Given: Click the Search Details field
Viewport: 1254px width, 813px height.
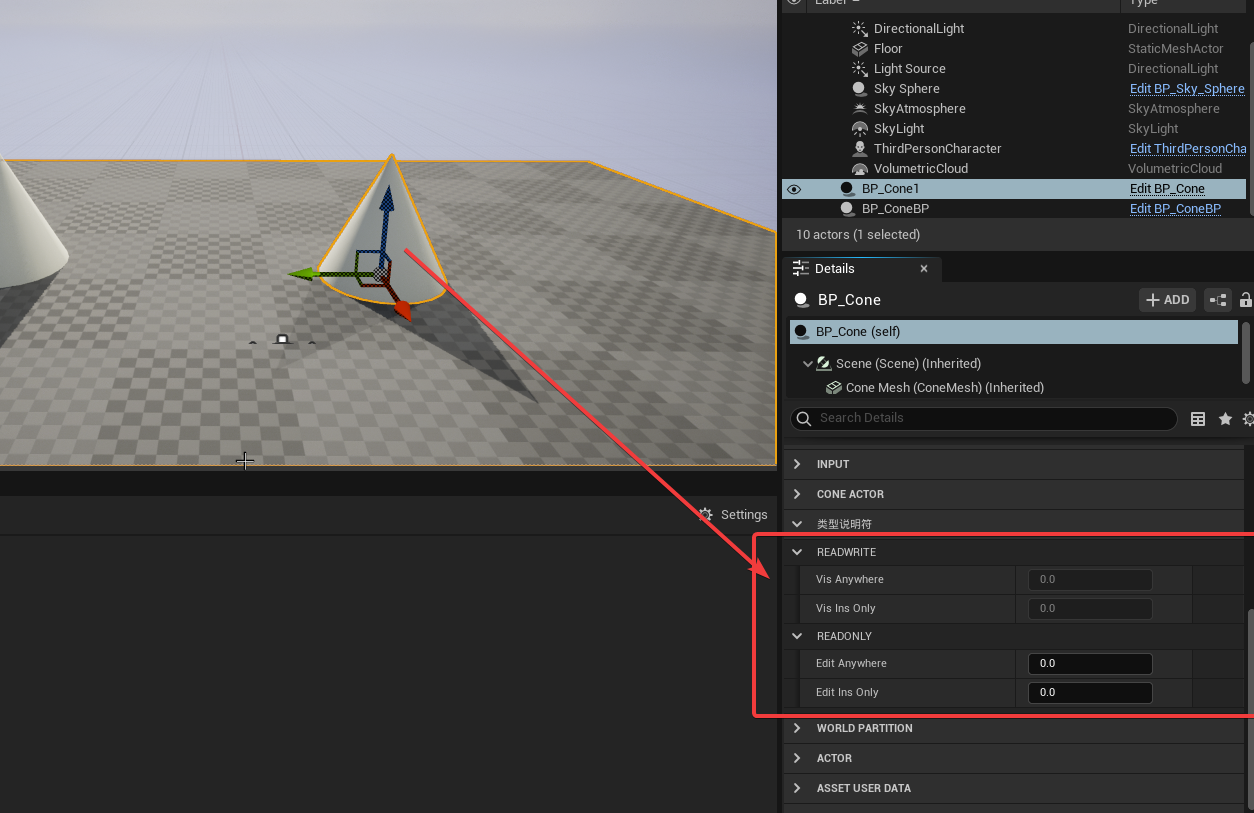Looking at the screenshot, I should 984,418.
